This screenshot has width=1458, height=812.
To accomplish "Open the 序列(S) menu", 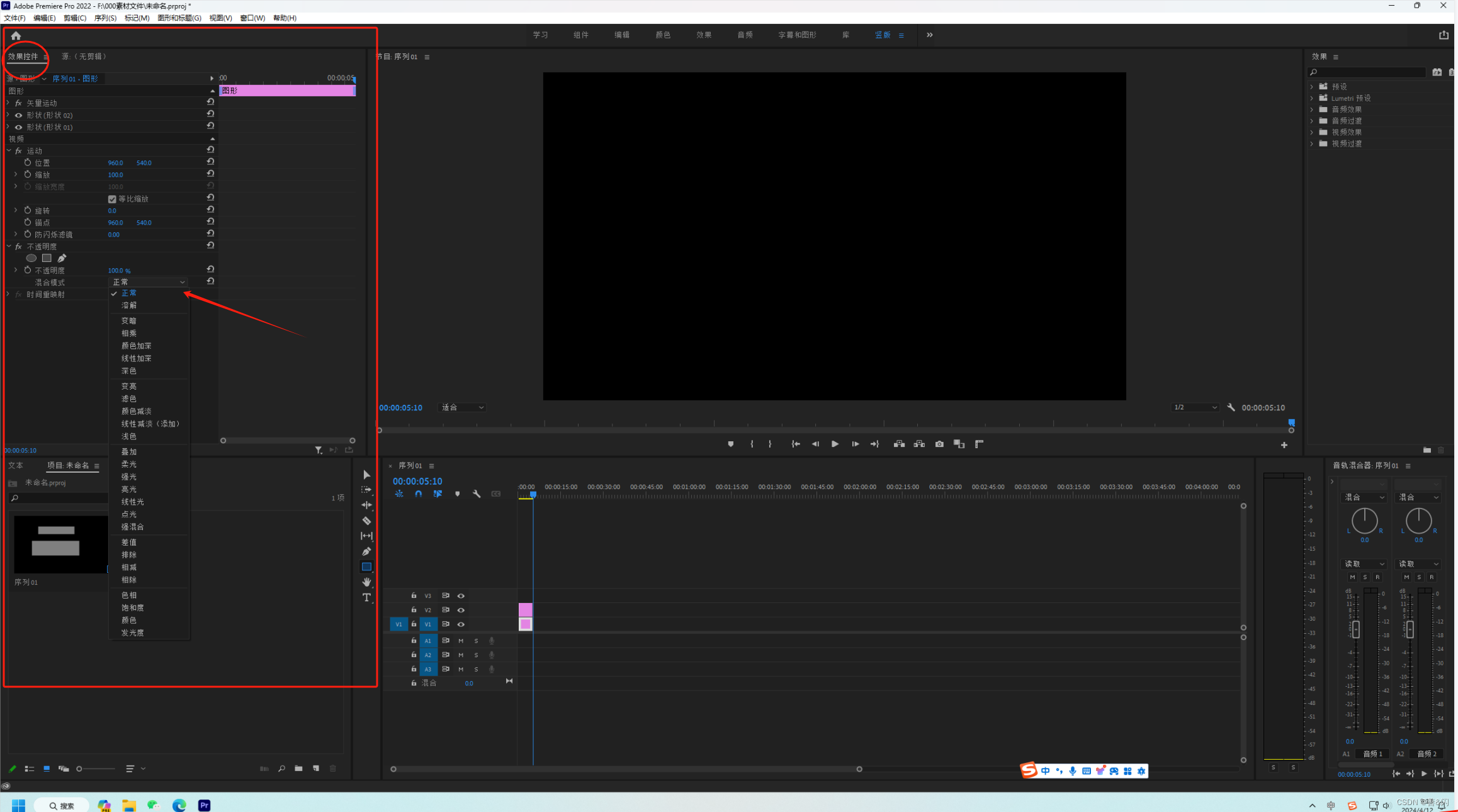I will [x=105, y=18].
